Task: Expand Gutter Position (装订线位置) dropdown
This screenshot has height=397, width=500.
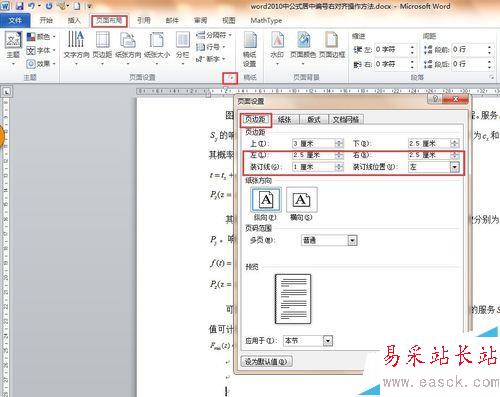Action: click(x=455, y=167)
